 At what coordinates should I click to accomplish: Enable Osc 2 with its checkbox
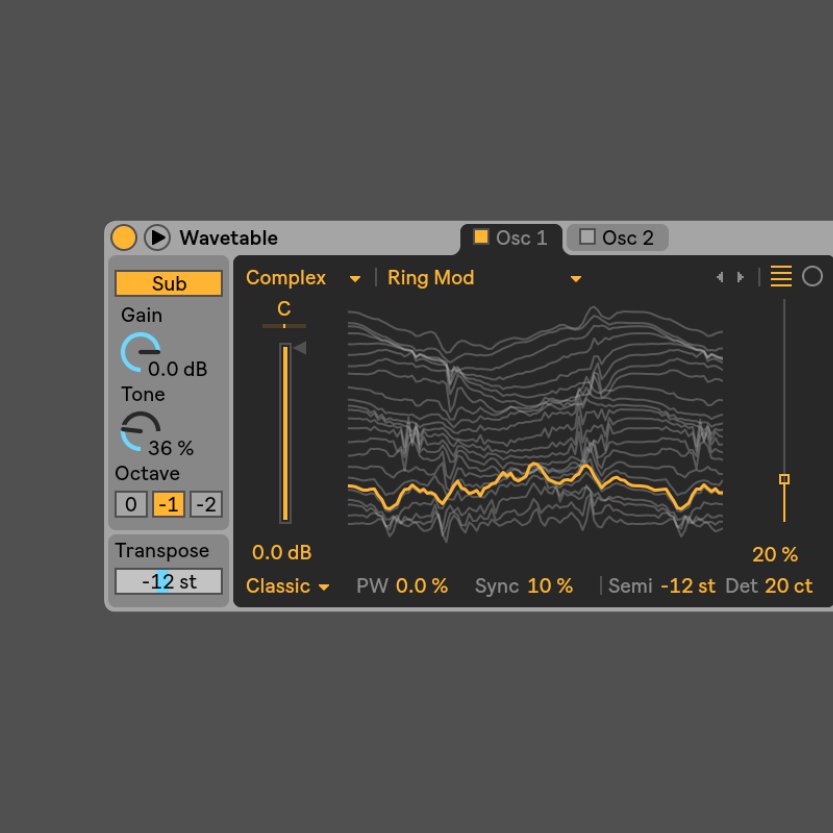[x=587, y=236]
